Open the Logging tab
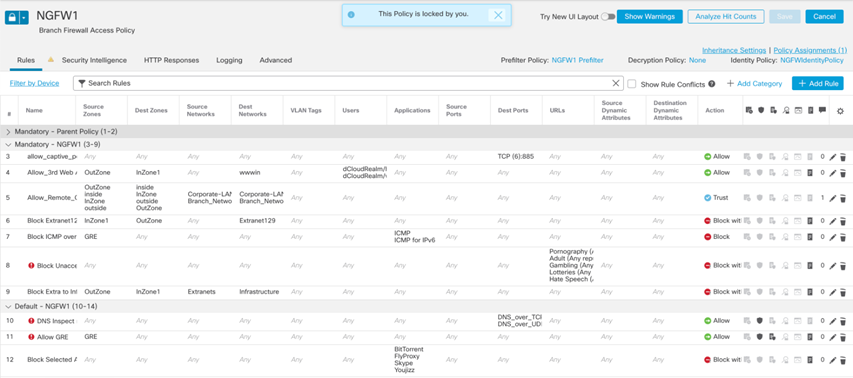This screenshot has width=853, height=378. pyautogui.click(x=229, y=60)
